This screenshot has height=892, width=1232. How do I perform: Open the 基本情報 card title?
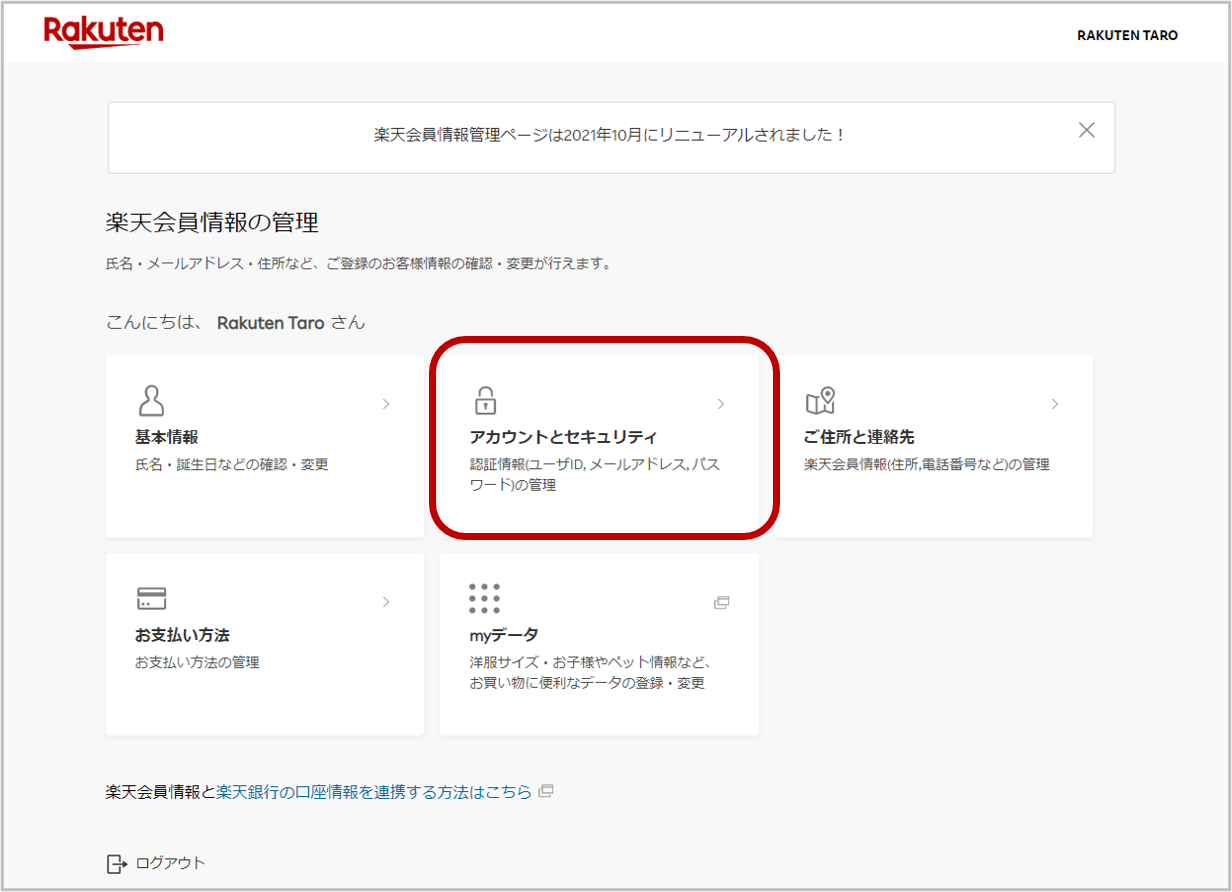coord(167,437)
